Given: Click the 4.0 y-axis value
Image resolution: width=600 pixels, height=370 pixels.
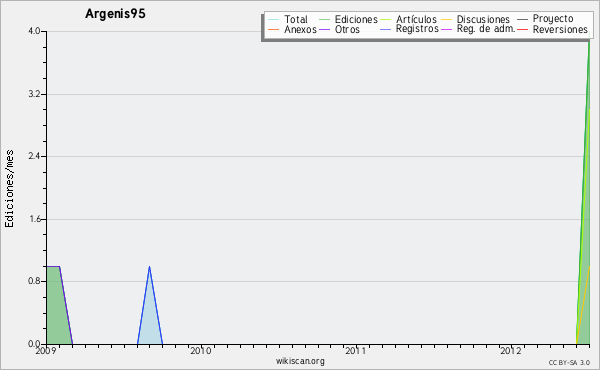Looking at the screenshot, I should pyautogui.click(x=34, y=31).
